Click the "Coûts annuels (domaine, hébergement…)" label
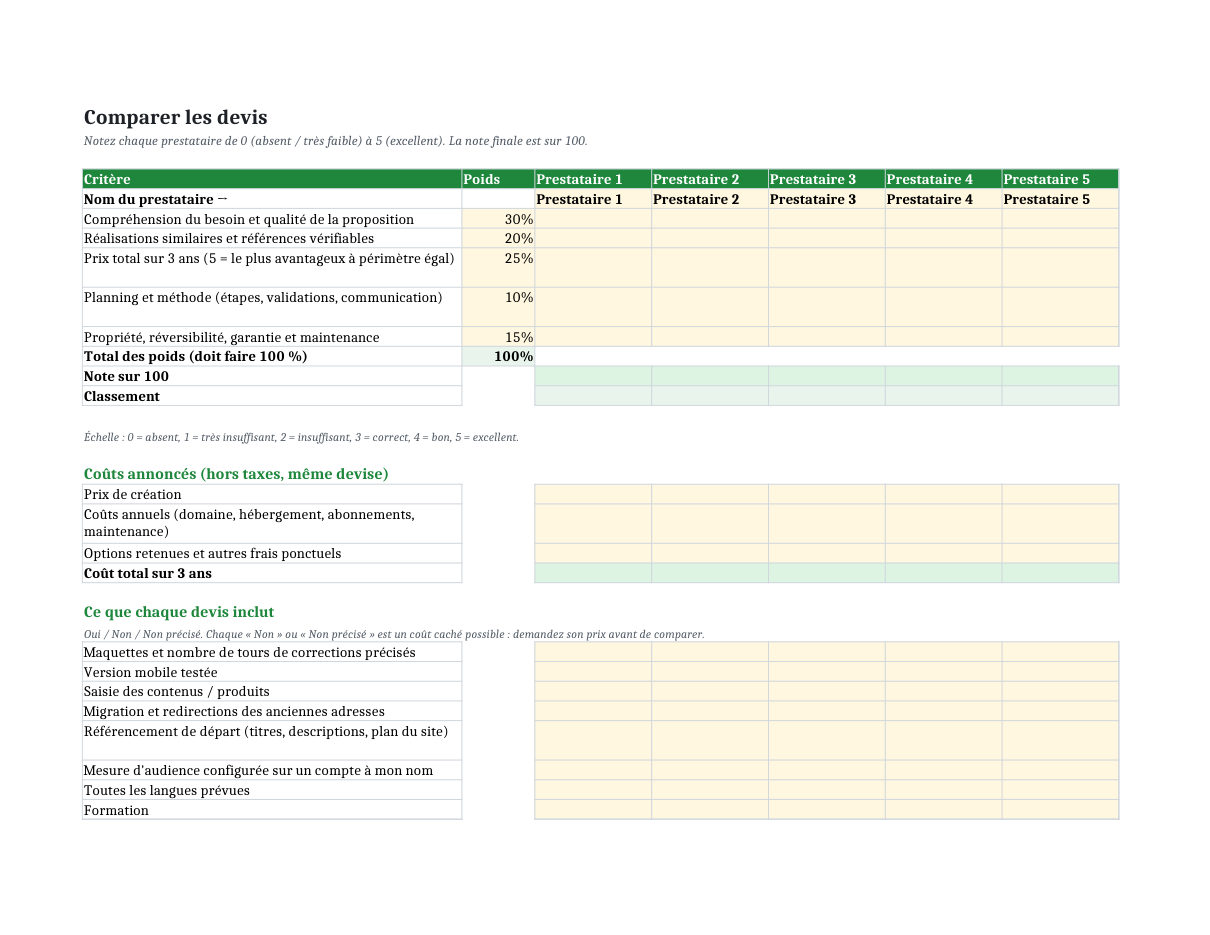The width and height of the screenshot is (1210, 935). coord(272,523)
